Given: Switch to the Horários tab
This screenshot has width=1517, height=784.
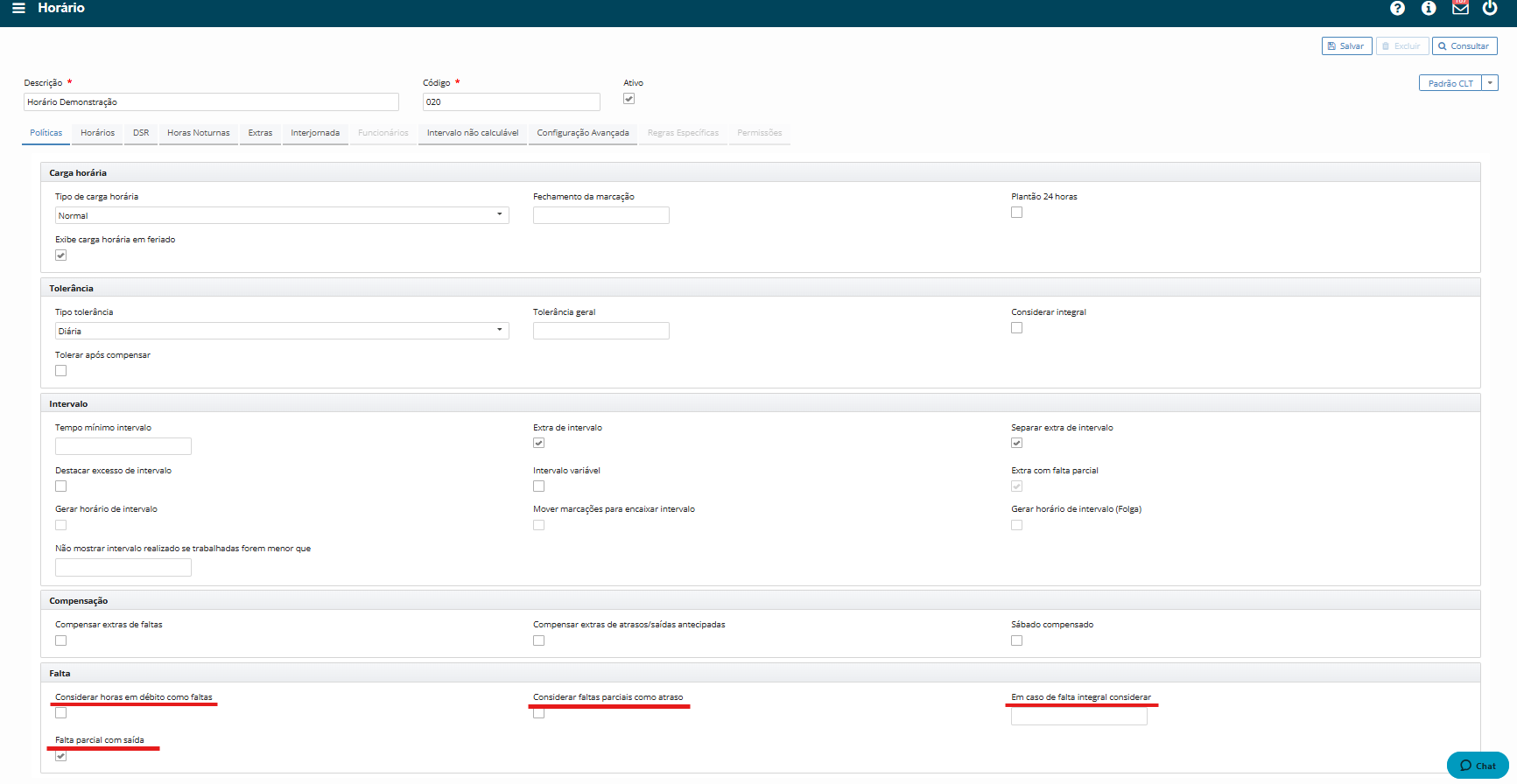Looking at the screenshot, I should tap(98, 133).
